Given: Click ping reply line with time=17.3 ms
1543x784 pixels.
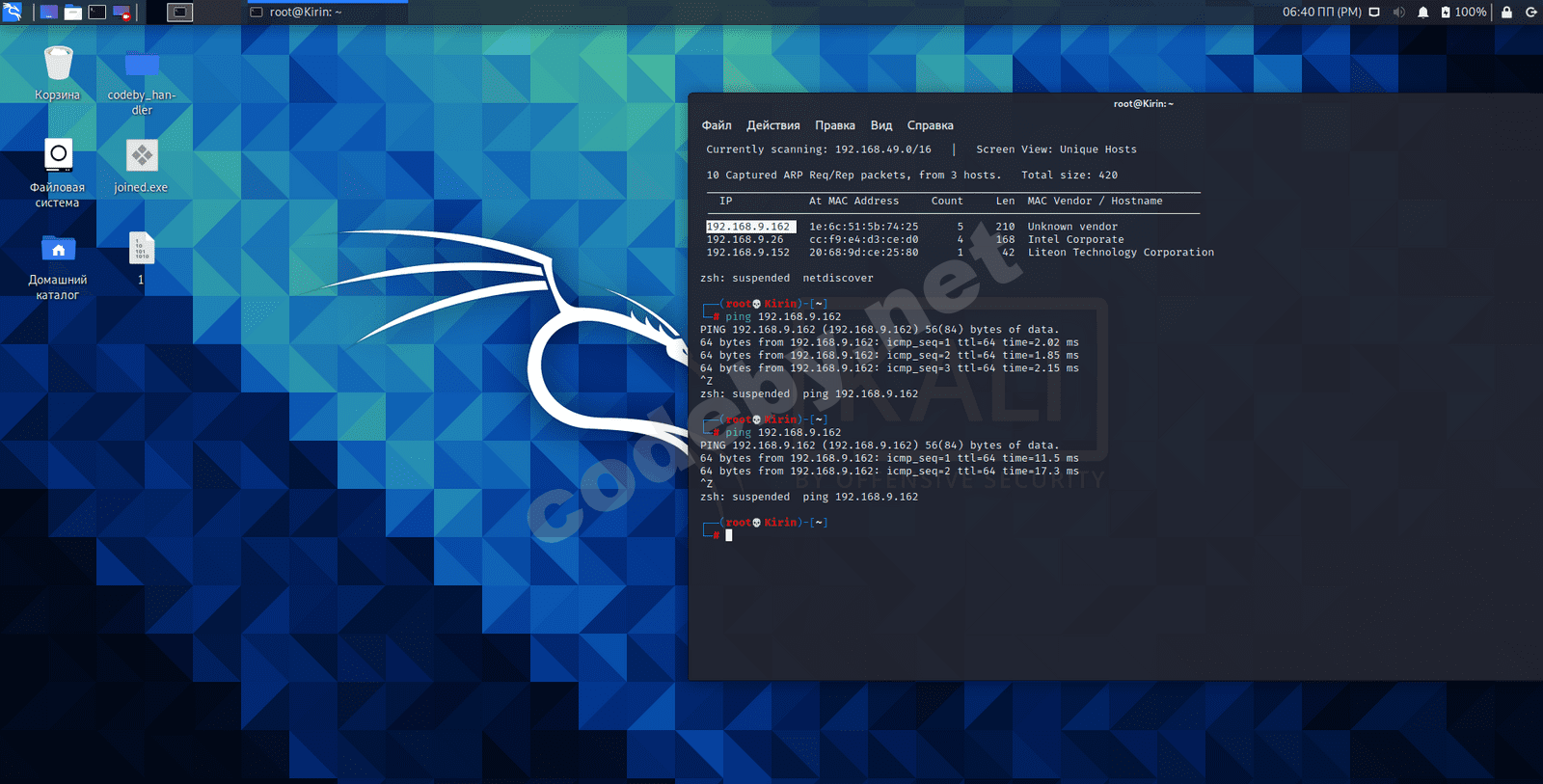Looking at the screenshot, I should click(x=889, y=471).
